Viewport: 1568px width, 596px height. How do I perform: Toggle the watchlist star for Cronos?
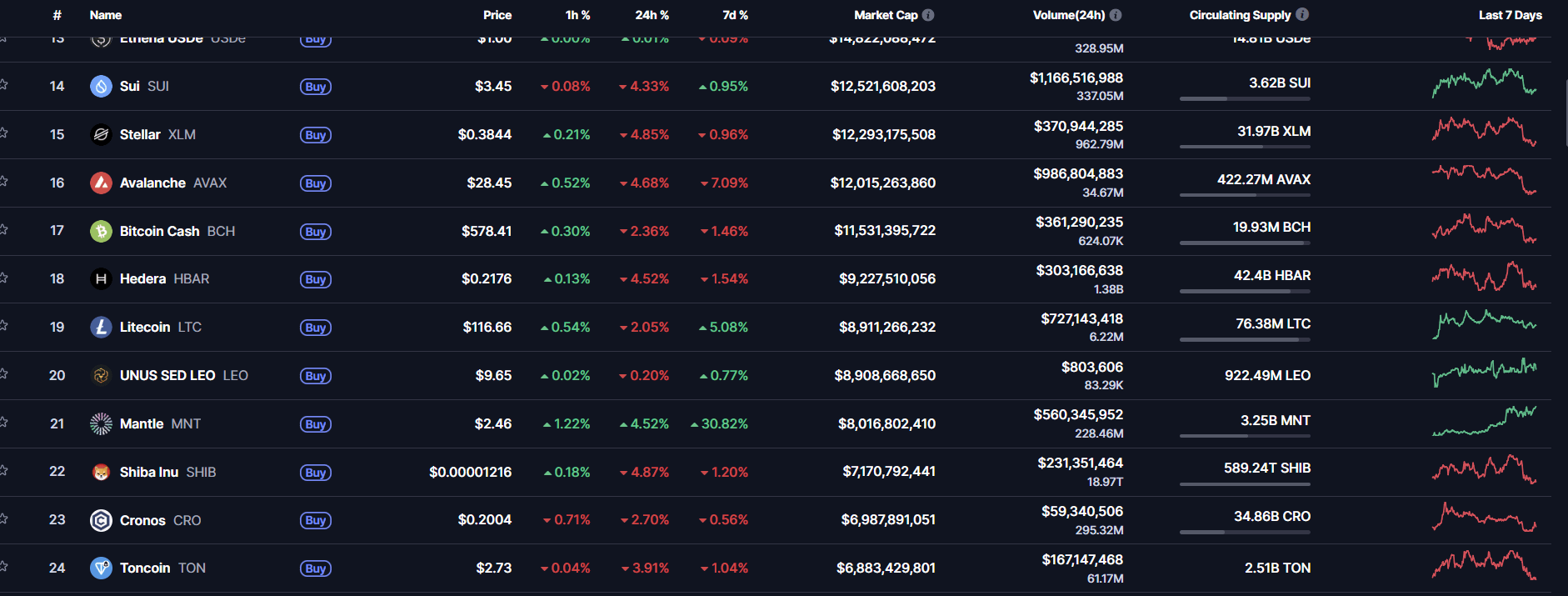click(3, 518)
